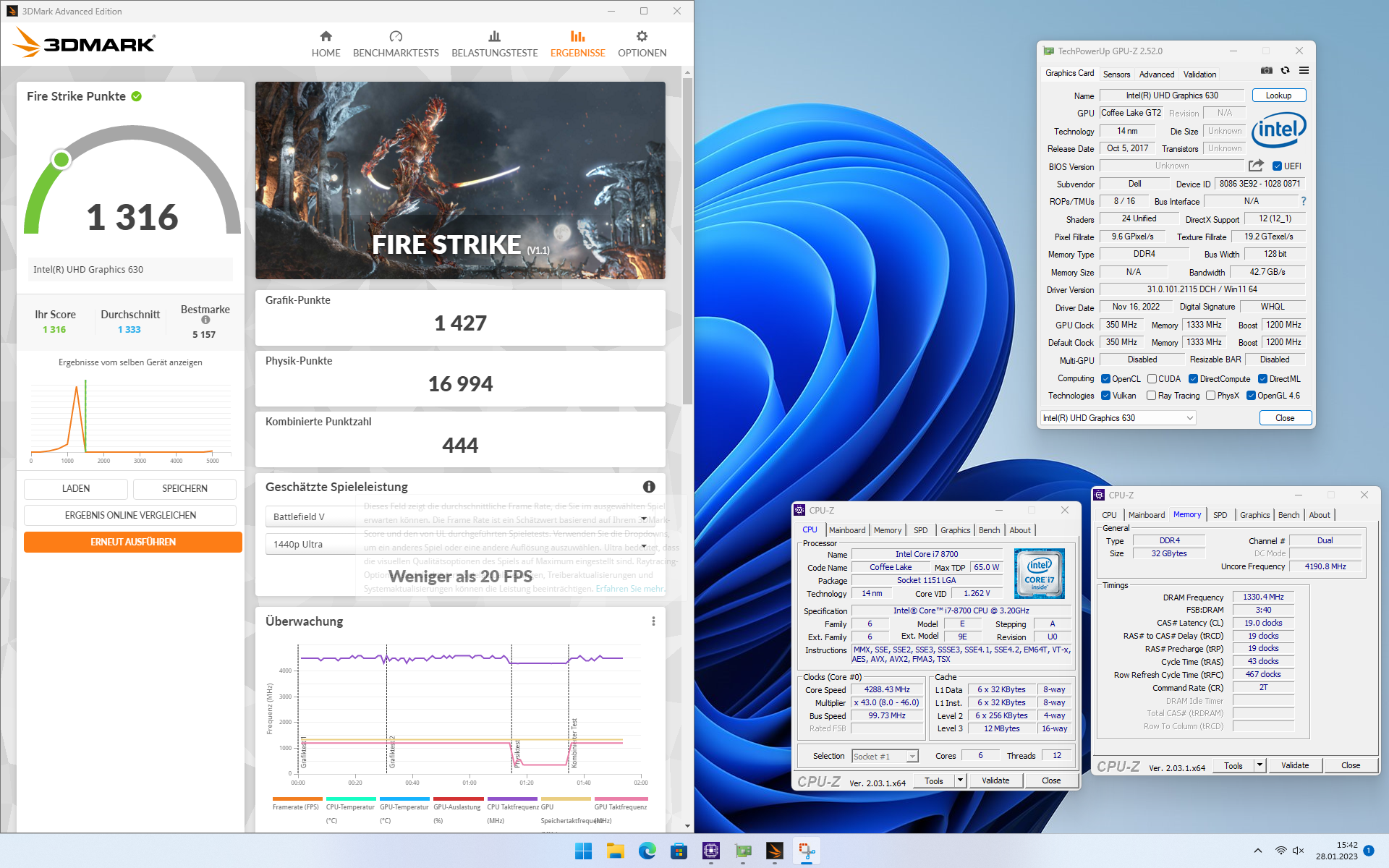The image size is (1389, 868).
Task: Open Sensors tab in GPU-Z
Action: [x=1116, y=75]
